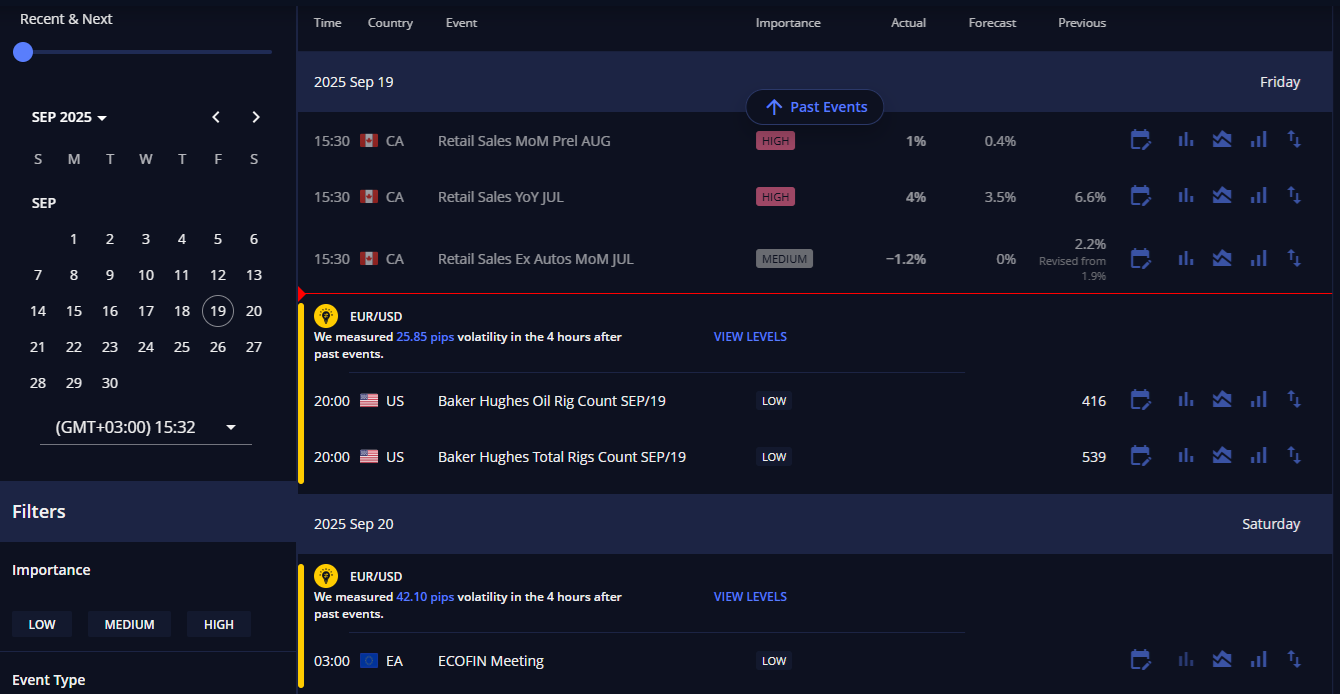Click the lightbulb icon beside Friday's EUR/USD
The height and width of the screenshot is (694, 1341).
tap(326, 317)
